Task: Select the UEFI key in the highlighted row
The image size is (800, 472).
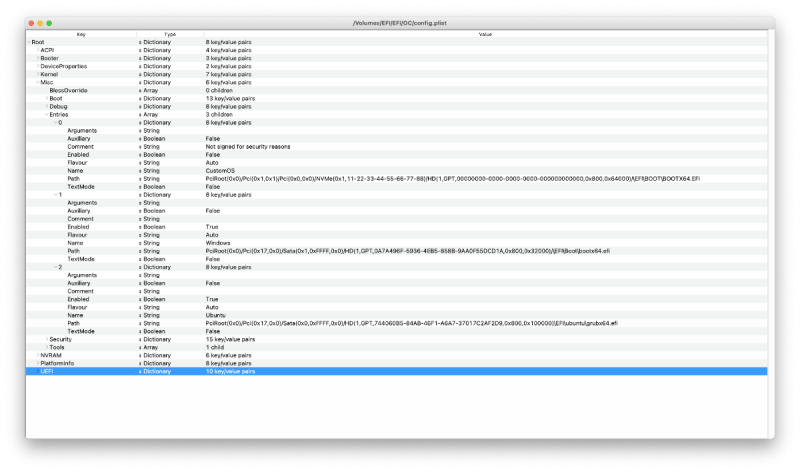Action: coord(46,371)
